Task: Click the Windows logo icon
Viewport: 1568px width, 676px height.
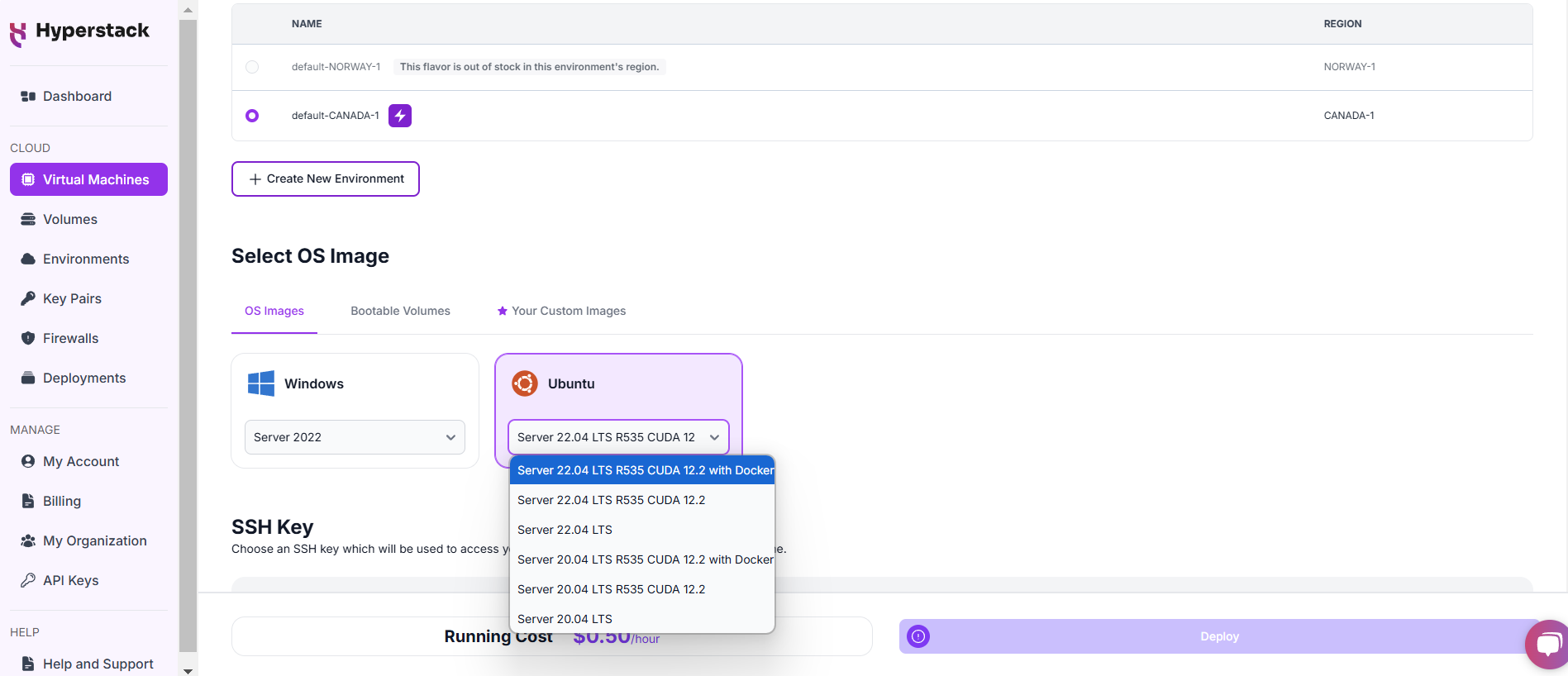Action: [261, 383]
